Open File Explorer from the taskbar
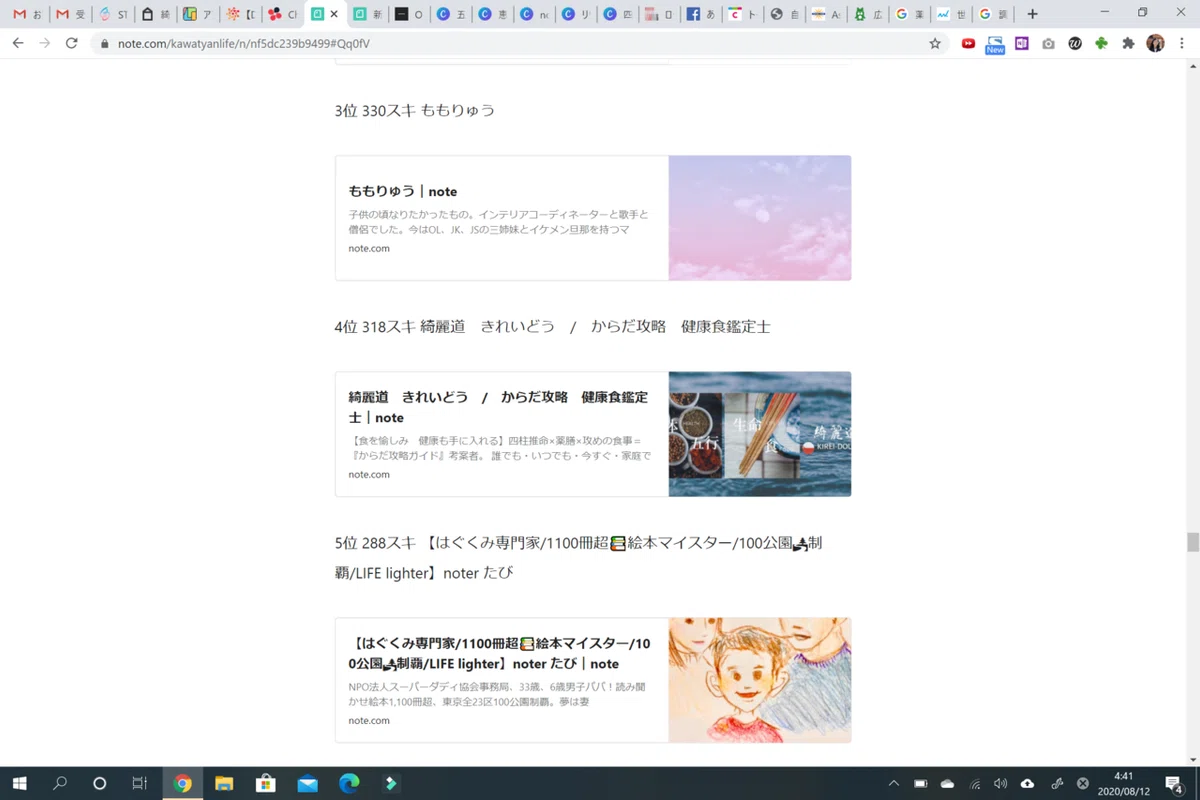The width and height of the screenshot is (1200, 800). tap(224, 783)
